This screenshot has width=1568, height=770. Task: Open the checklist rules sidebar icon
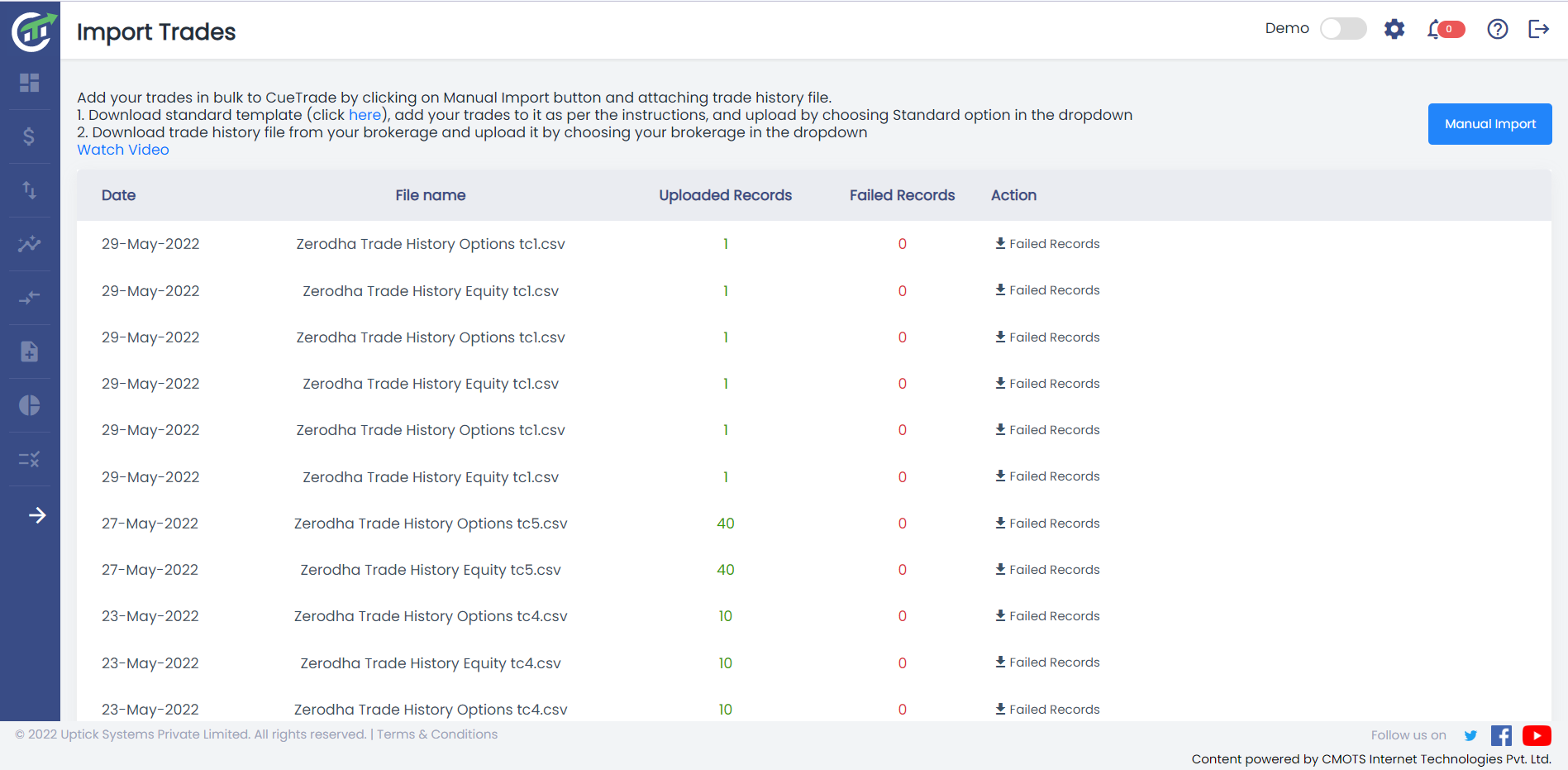(30, 459)
